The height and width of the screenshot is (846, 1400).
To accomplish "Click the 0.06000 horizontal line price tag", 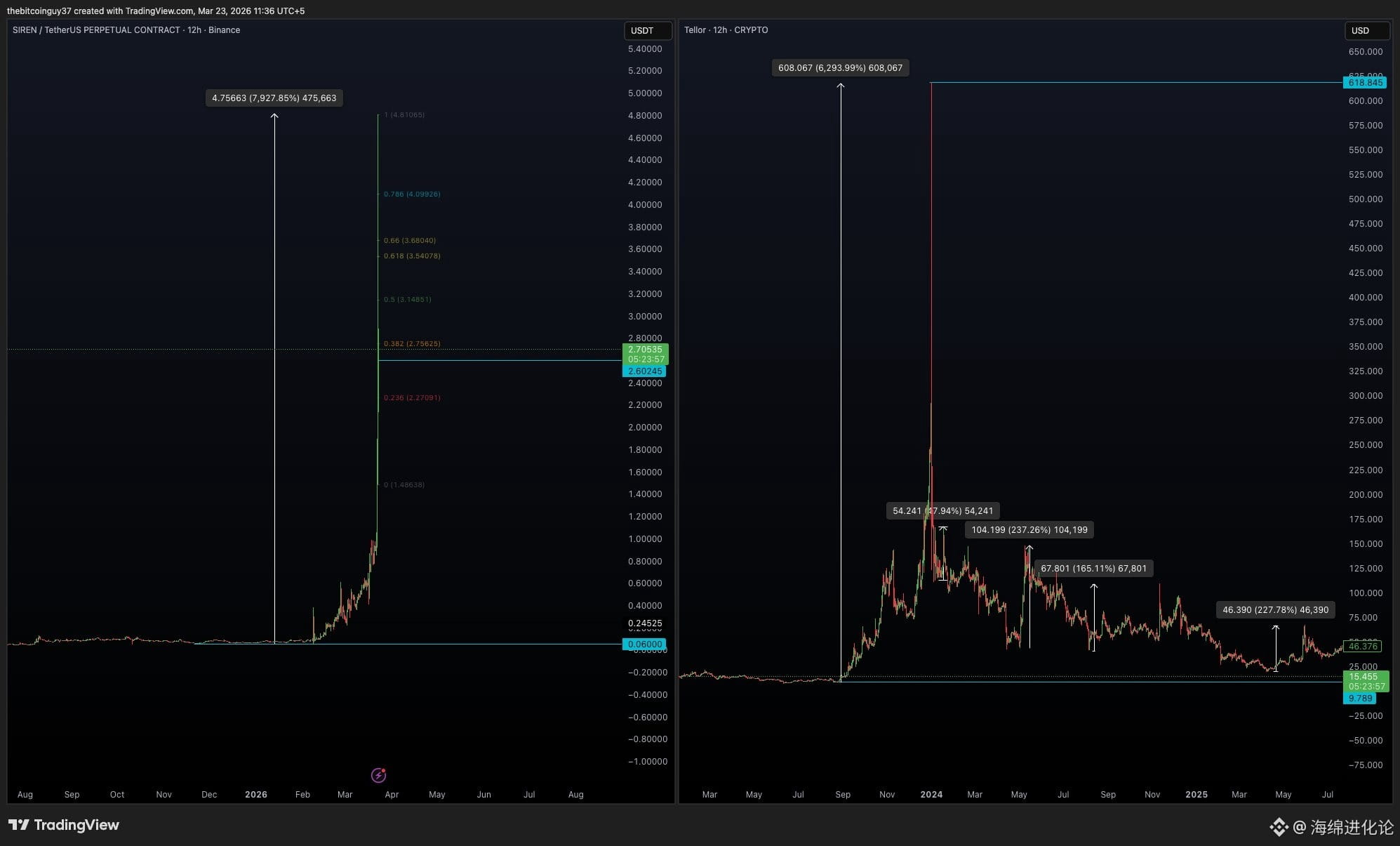I will click(644, 645).
